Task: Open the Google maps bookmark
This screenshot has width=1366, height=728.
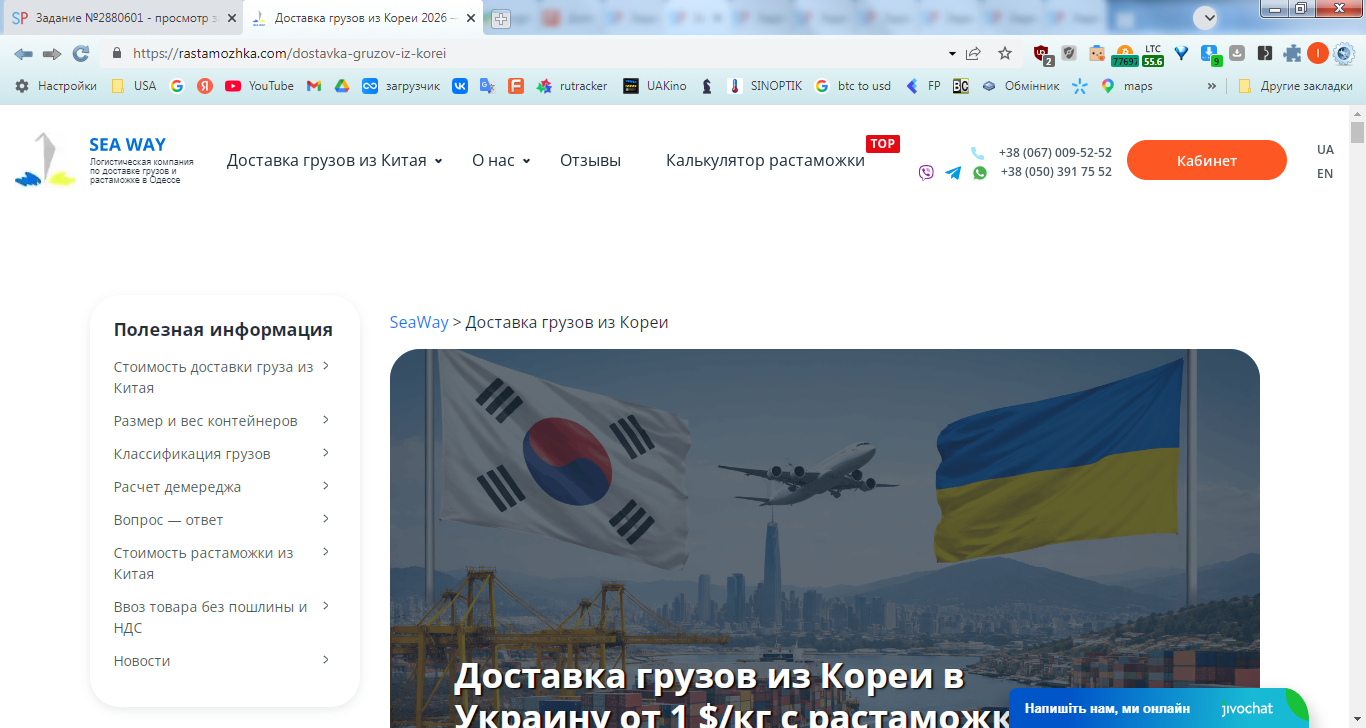Action: (1126, 86)
